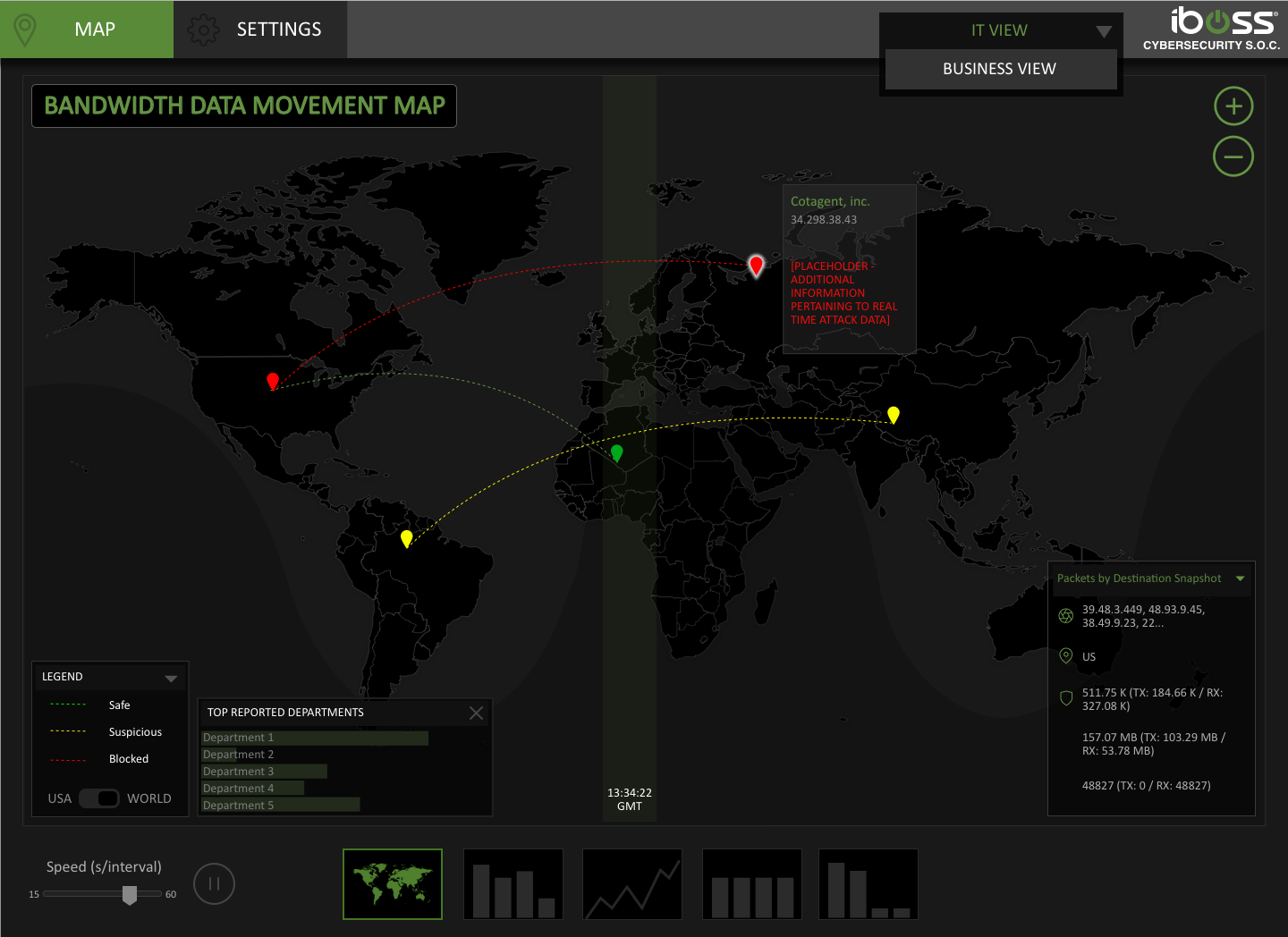Viewport: 1288px width, 937px height.
Task: Select the IT VIEW option
Action: click(x=999, y=30)
